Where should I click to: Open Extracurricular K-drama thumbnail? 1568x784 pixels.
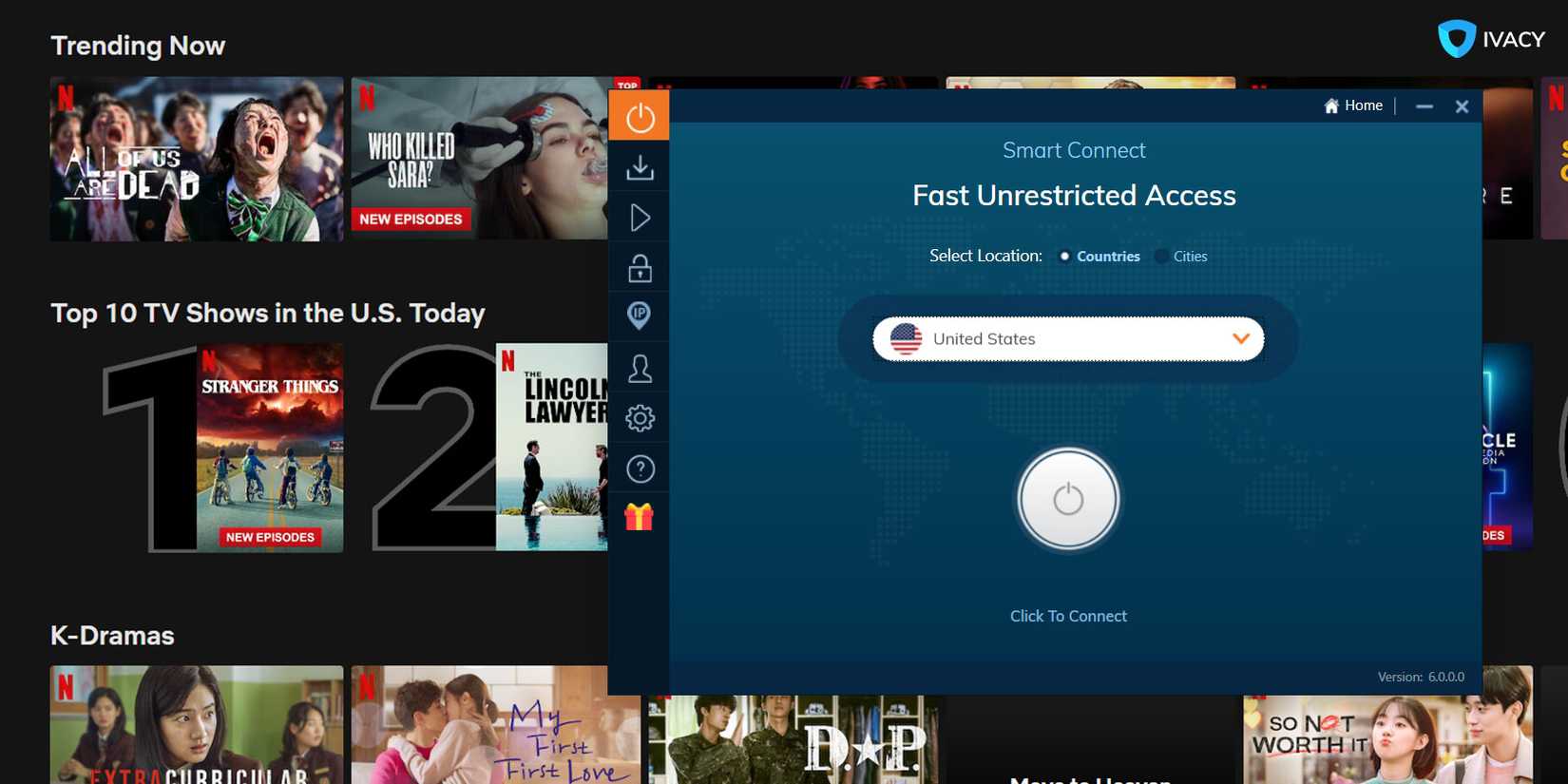197,725
